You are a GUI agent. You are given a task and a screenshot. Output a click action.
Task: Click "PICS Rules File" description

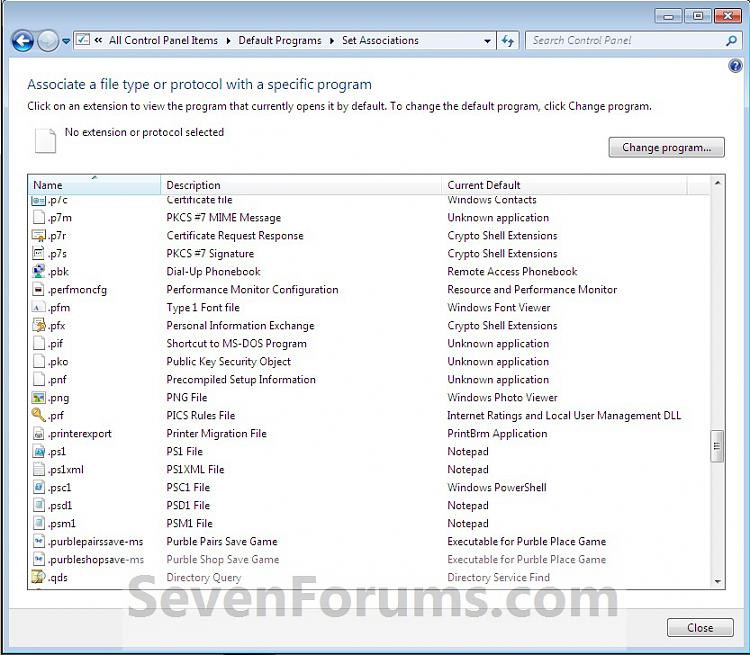tap(201, 416)
